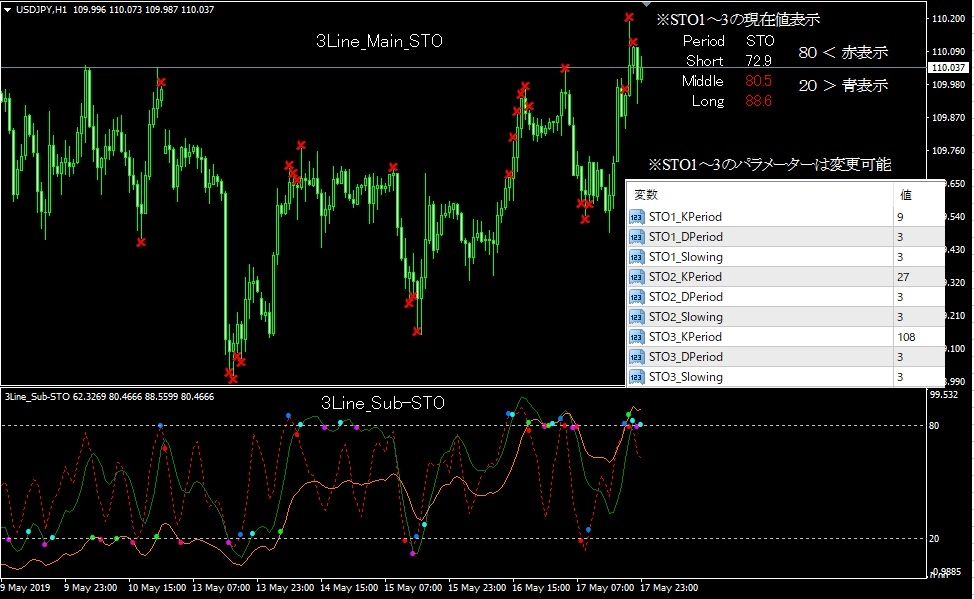Click the red Middle STO value 80.5
The image size is (974, 599).
tap(758, 81)
